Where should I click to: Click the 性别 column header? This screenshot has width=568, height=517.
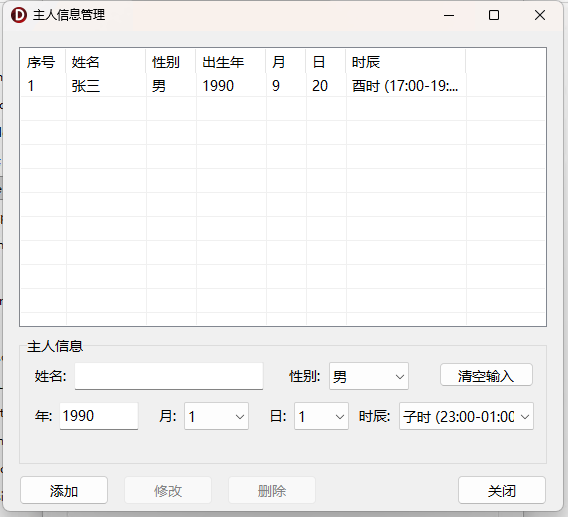click(171, 62)
